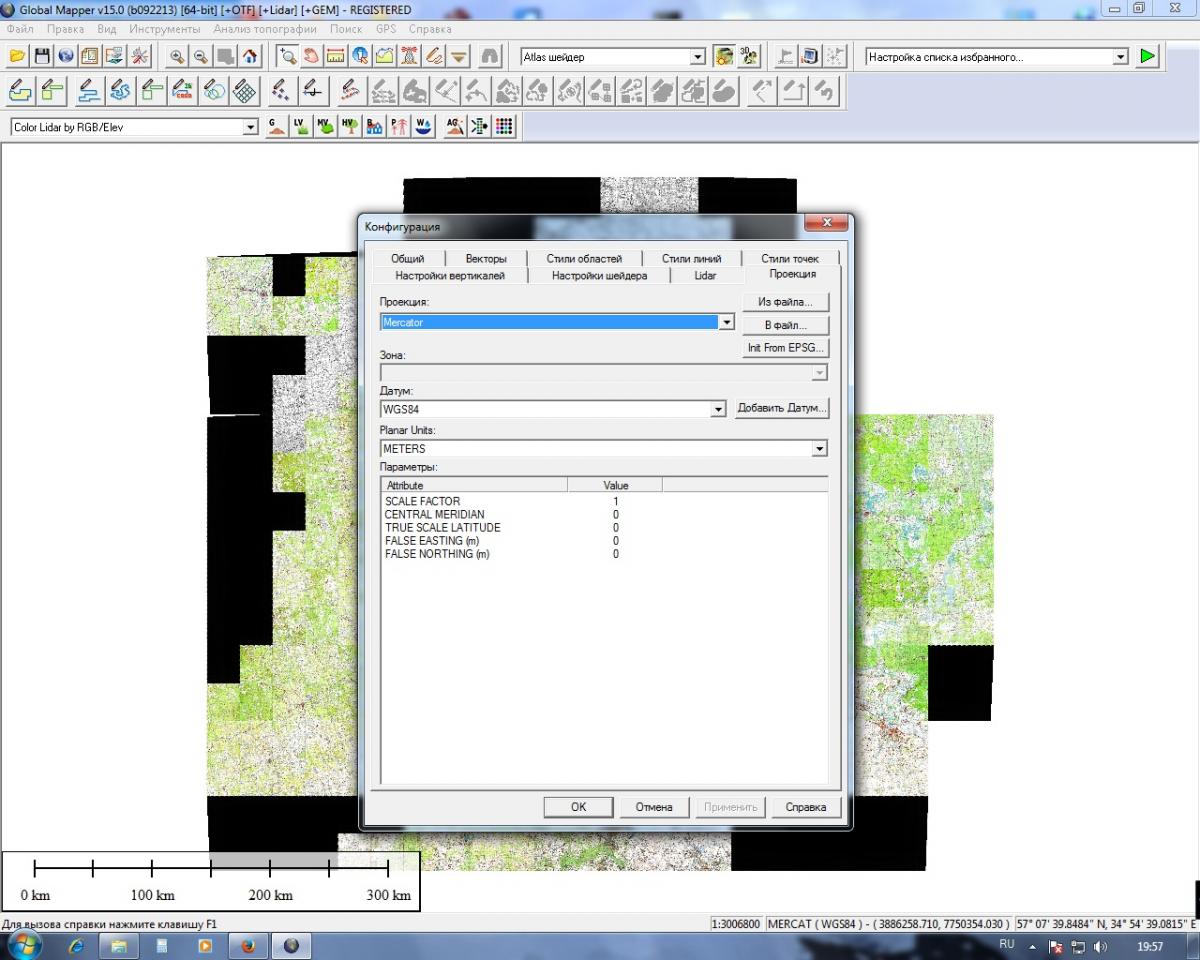Open the WGS84 datum dropdown

(717, 410)
